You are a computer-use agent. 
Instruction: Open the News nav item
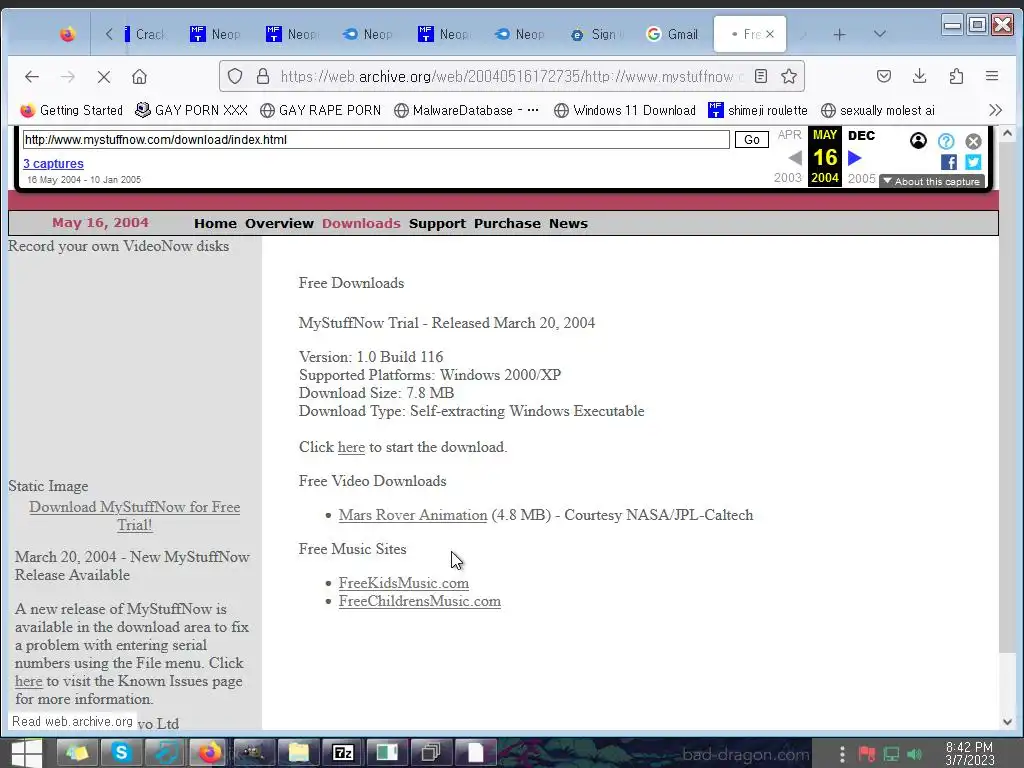pos(568,223)
